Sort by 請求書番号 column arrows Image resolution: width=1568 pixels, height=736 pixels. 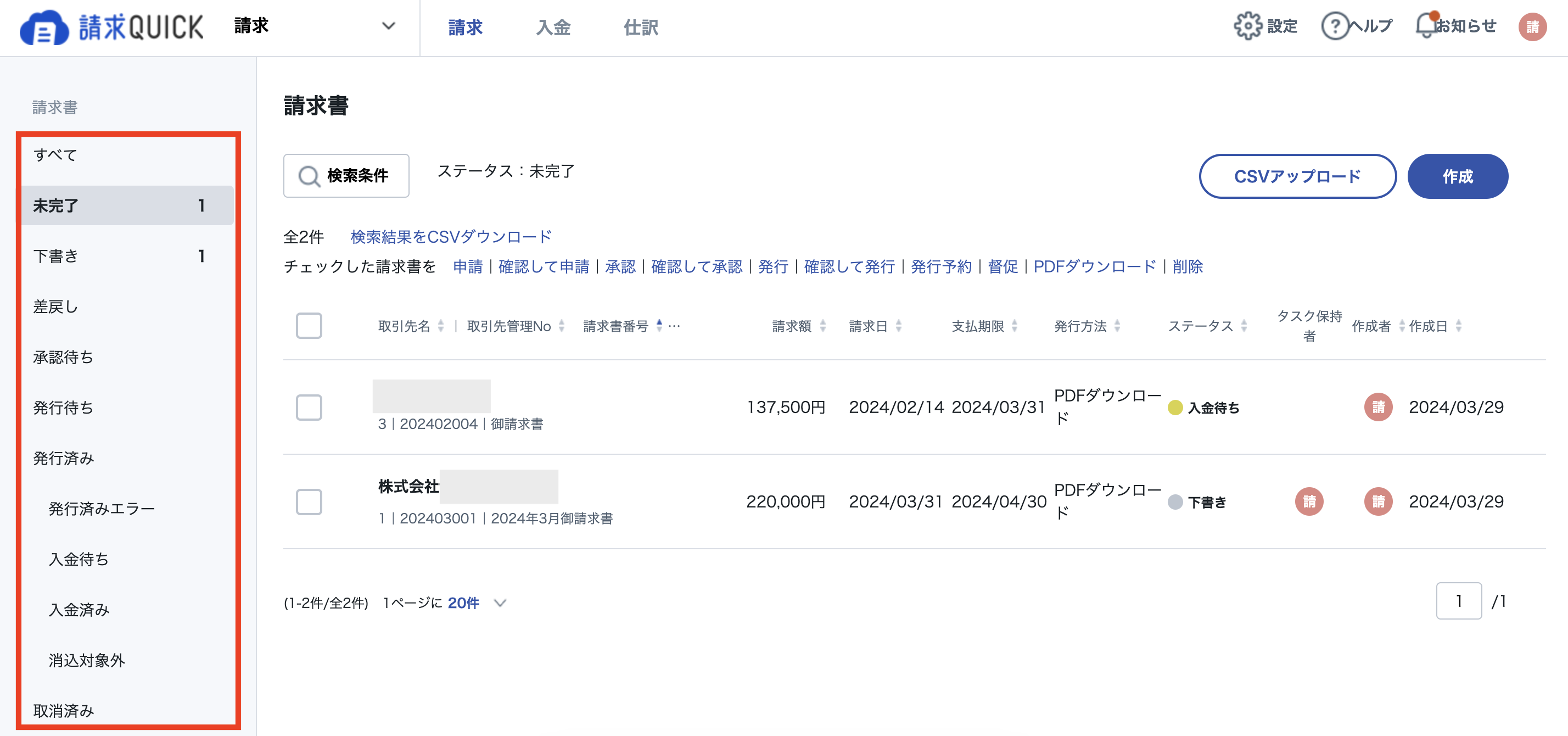659,326
